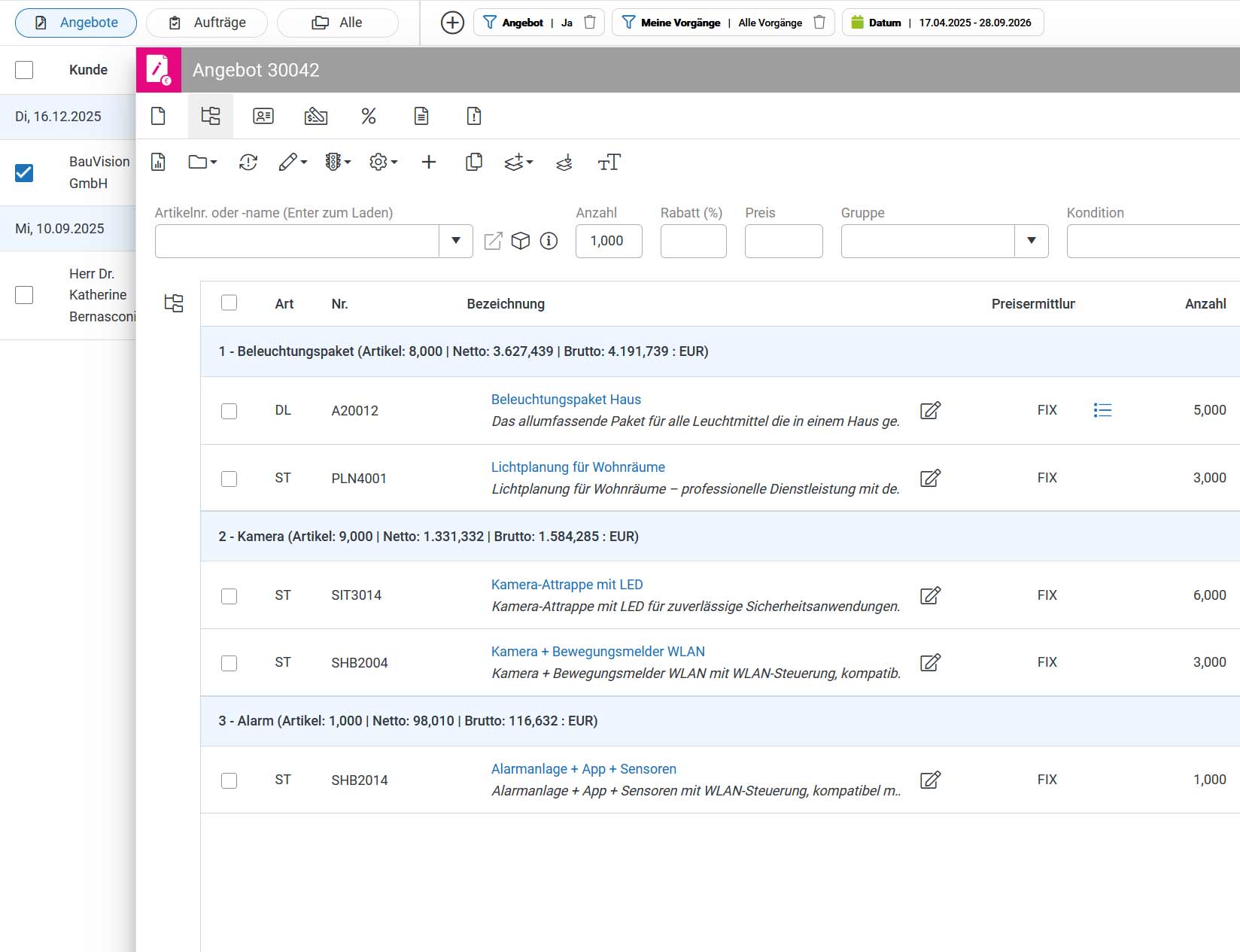Click the Anzahl input field
Viewport: 1240px width, 952px height.
[x=609, y=241]
